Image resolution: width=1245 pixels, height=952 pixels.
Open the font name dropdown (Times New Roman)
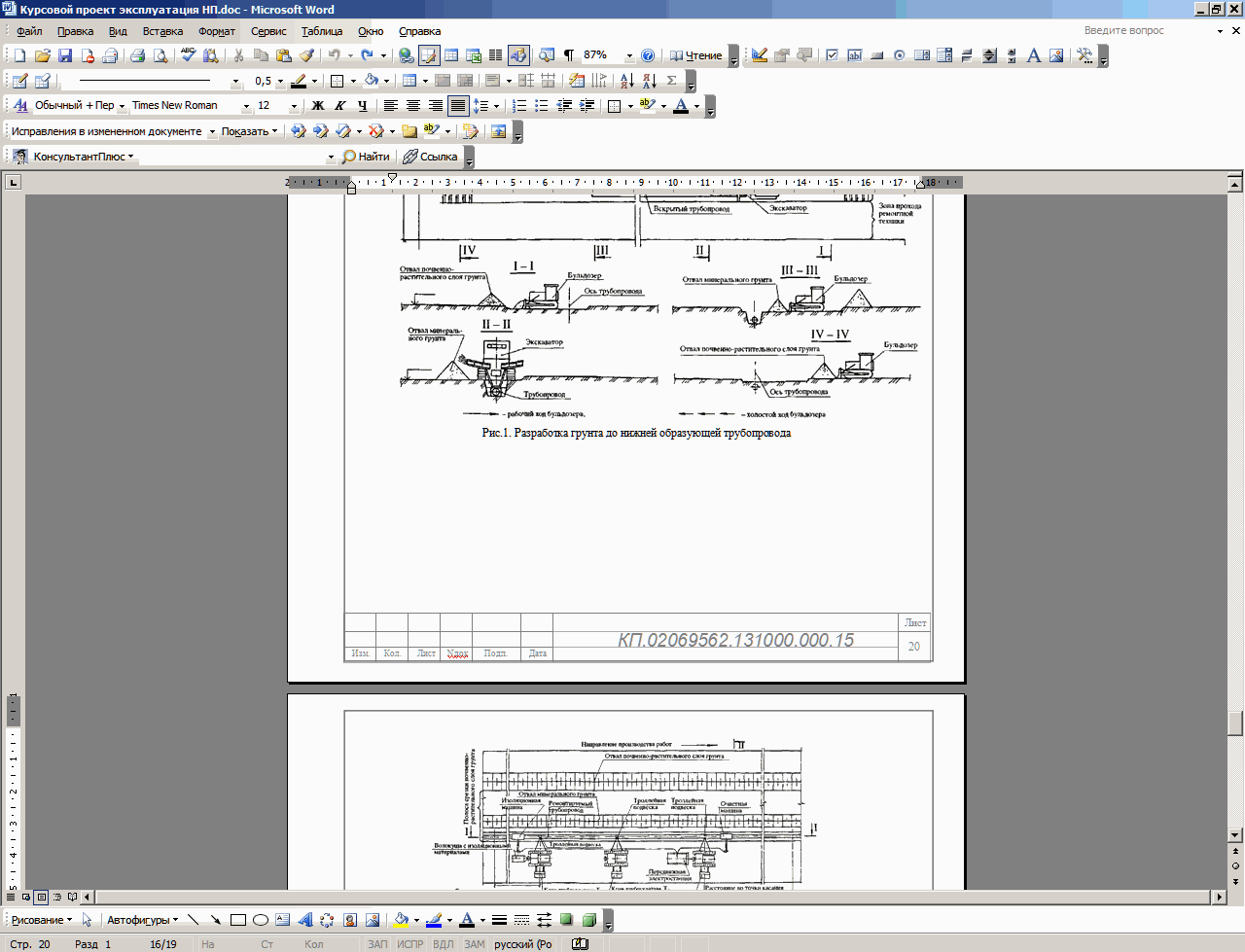[x=246, y=105]
